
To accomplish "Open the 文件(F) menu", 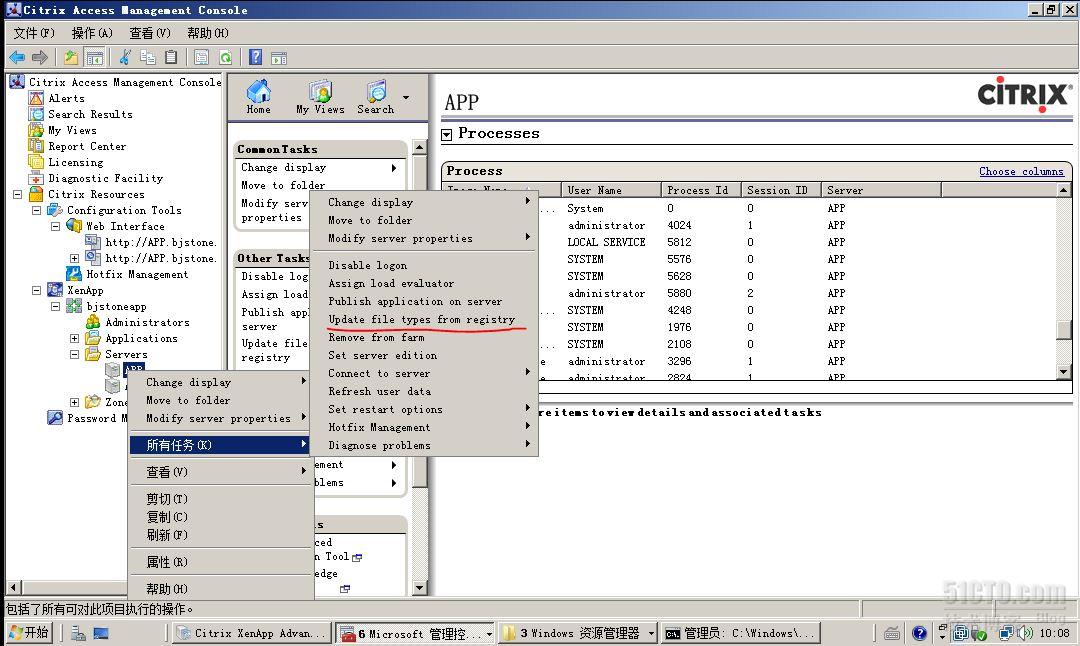I will [x=34, y=33].
